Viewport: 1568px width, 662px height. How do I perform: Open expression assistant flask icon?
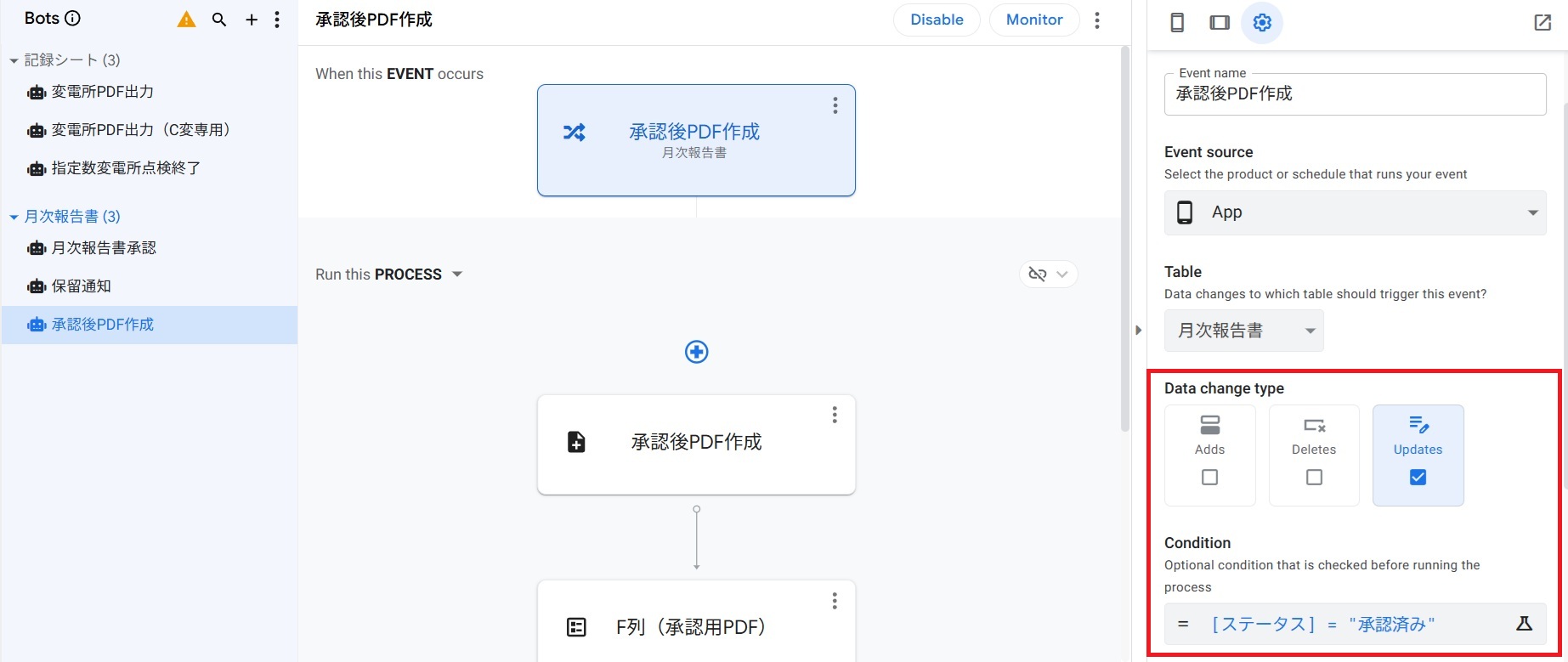(x=1524, y=625)
